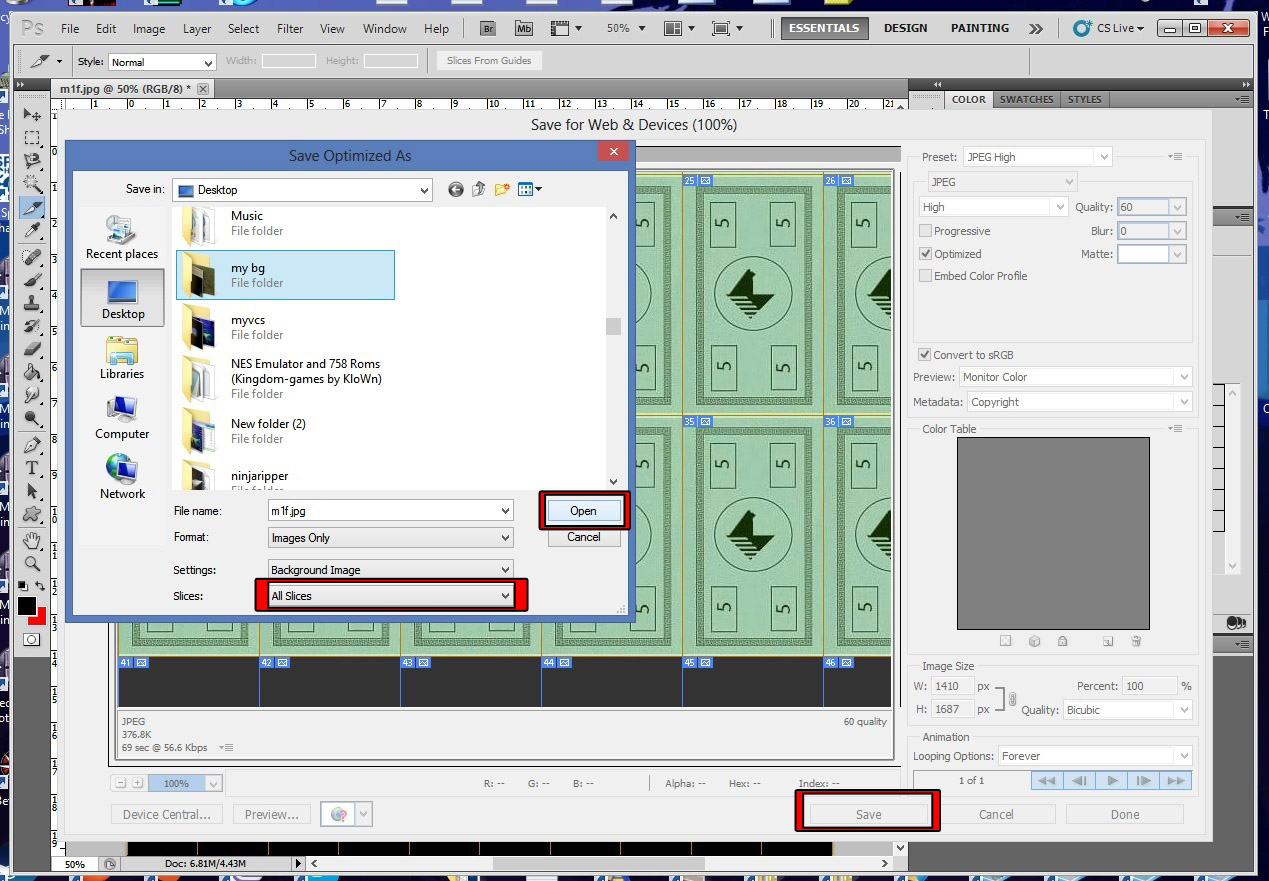This screenshot has width=1269, height=881.
Task: Open the Format dropdown showing Images Only
Action: click(390, 538)
